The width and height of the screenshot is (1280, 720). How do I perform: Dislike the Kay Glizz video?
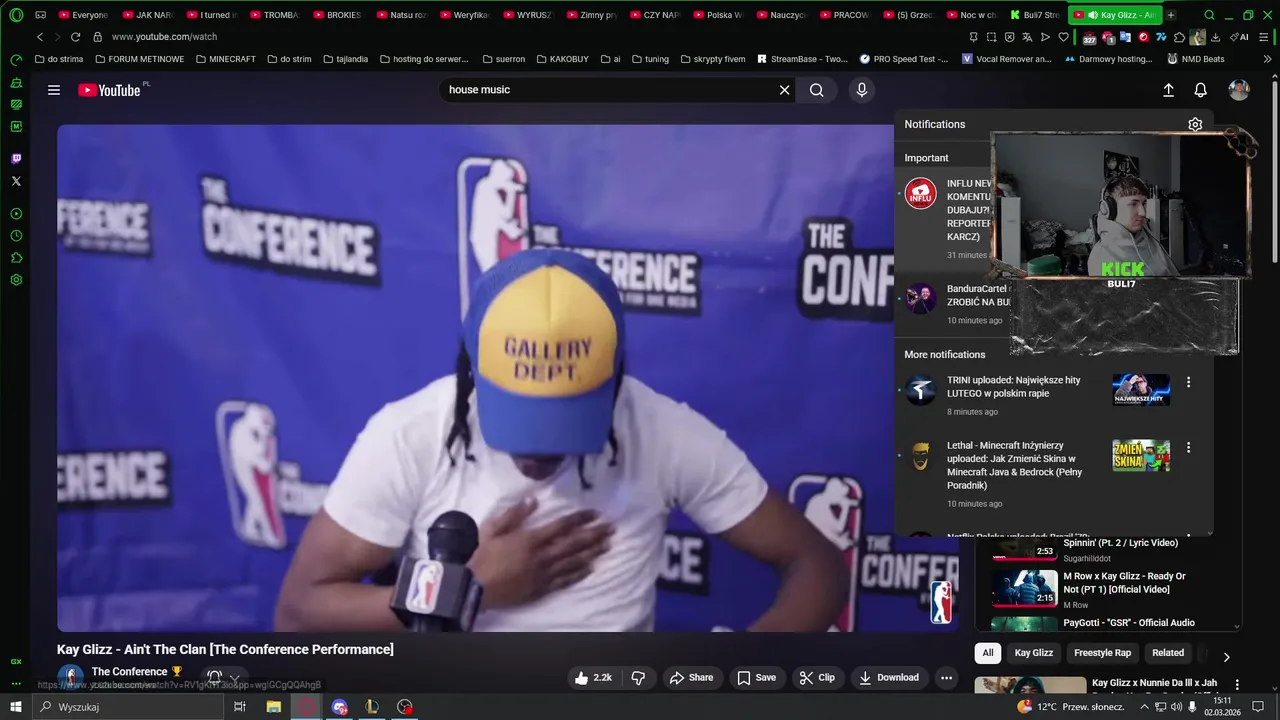[x=638, y=678]
